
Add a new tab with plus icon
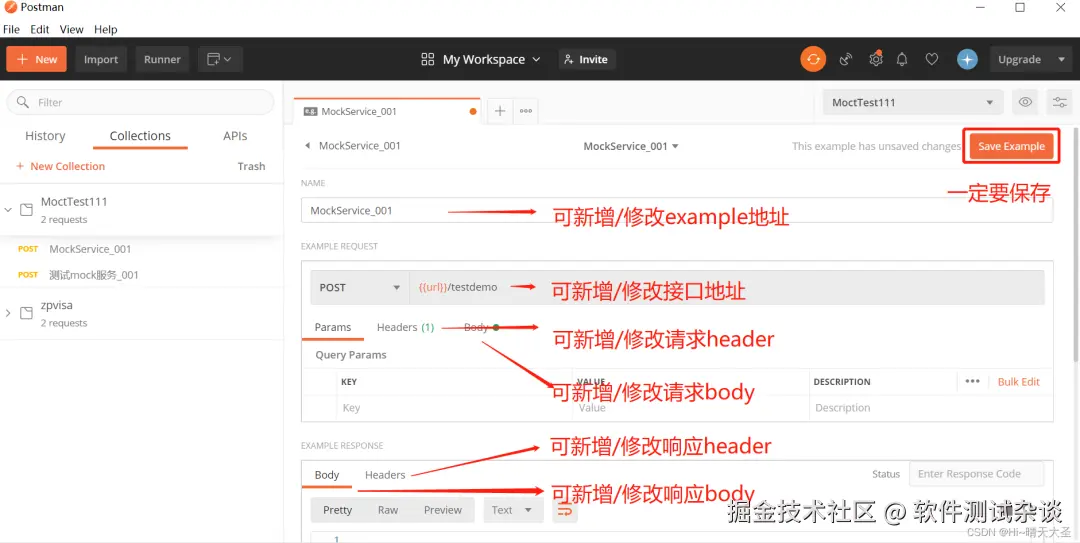click(x=499, y=111)
